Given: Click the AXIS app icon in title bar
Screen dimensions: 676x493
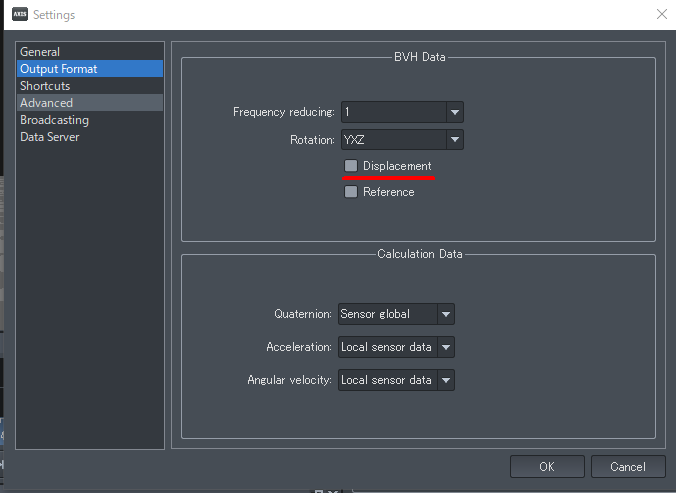Looking at the screenshot, I should [x=20, y=14].
